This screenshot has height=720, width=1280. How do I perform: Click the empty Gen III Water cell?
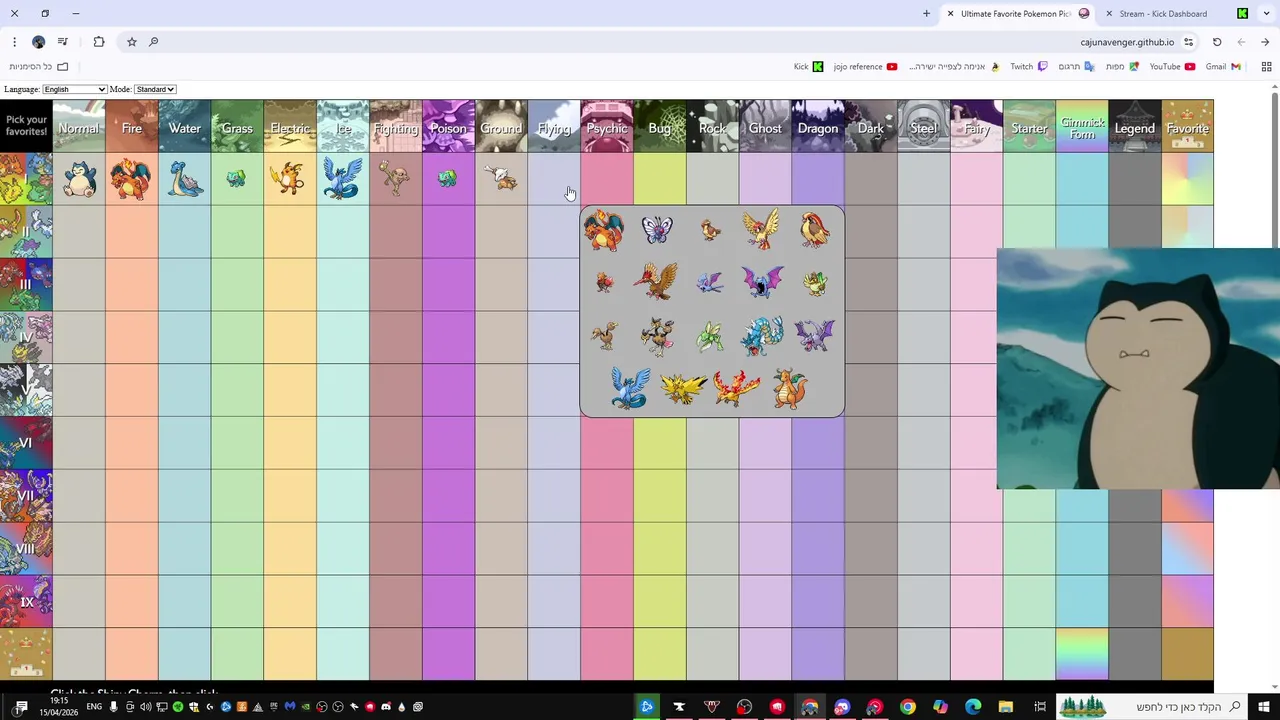[185, 285]
